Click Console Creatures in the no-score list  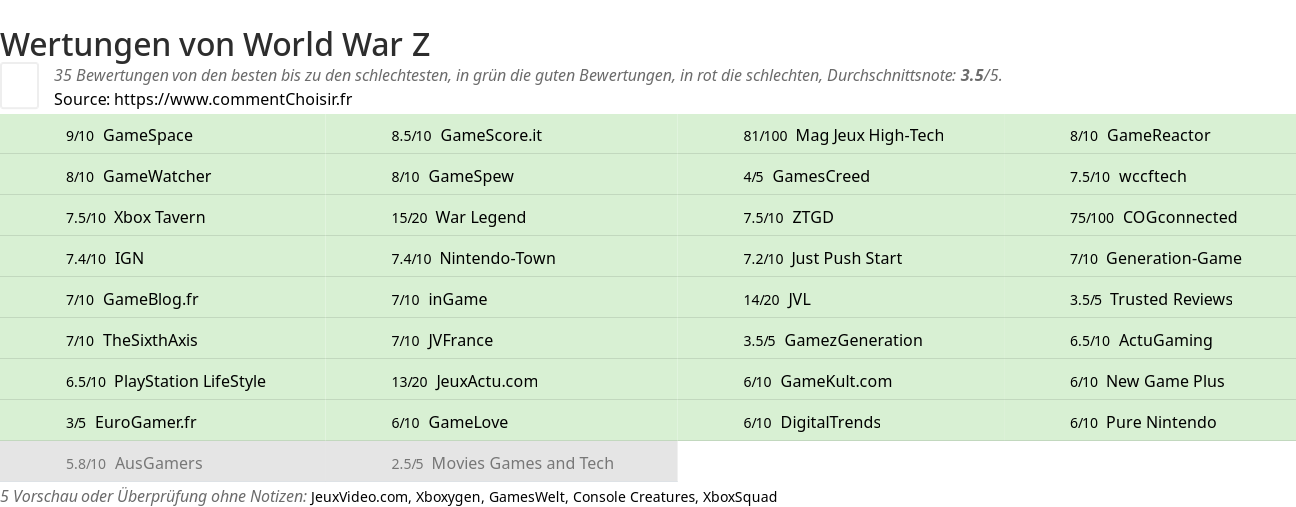click(634, 497)
